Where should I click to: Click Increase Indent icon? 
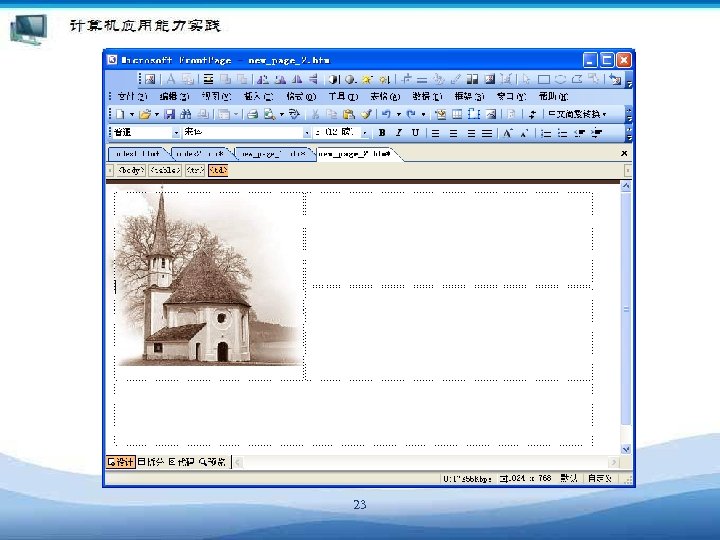click(x=596, y=133)
